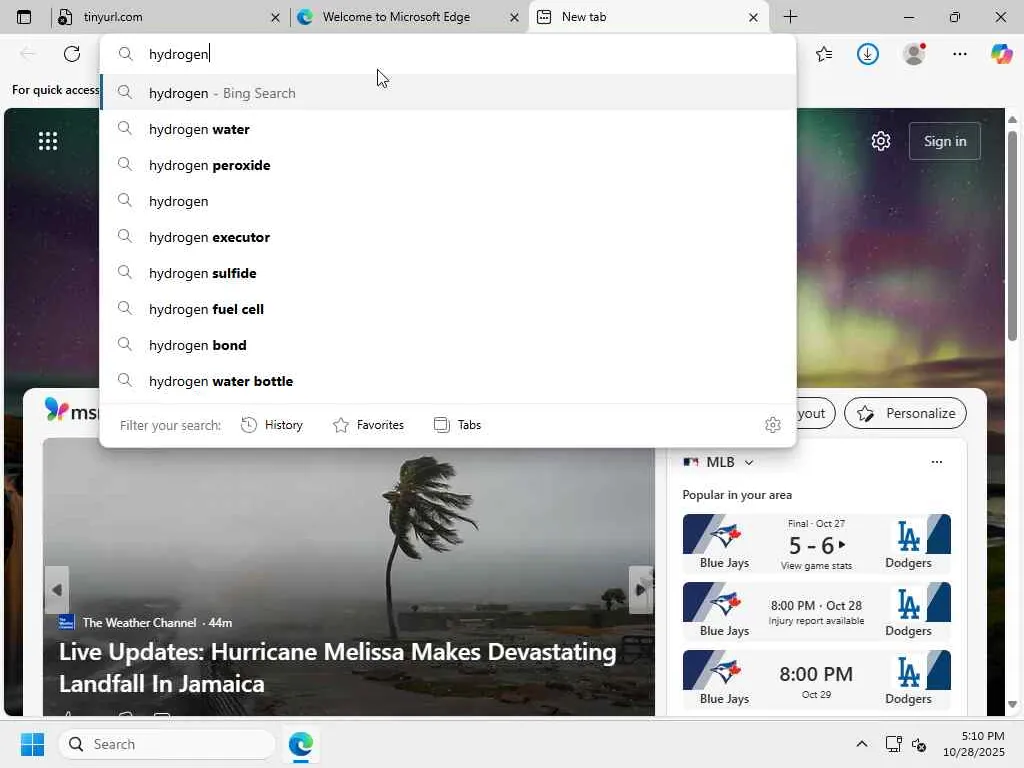
Task: Select 'hydrogen - Bing Search' suggestion
Action: pyautogui.click(x=448, y=93)
